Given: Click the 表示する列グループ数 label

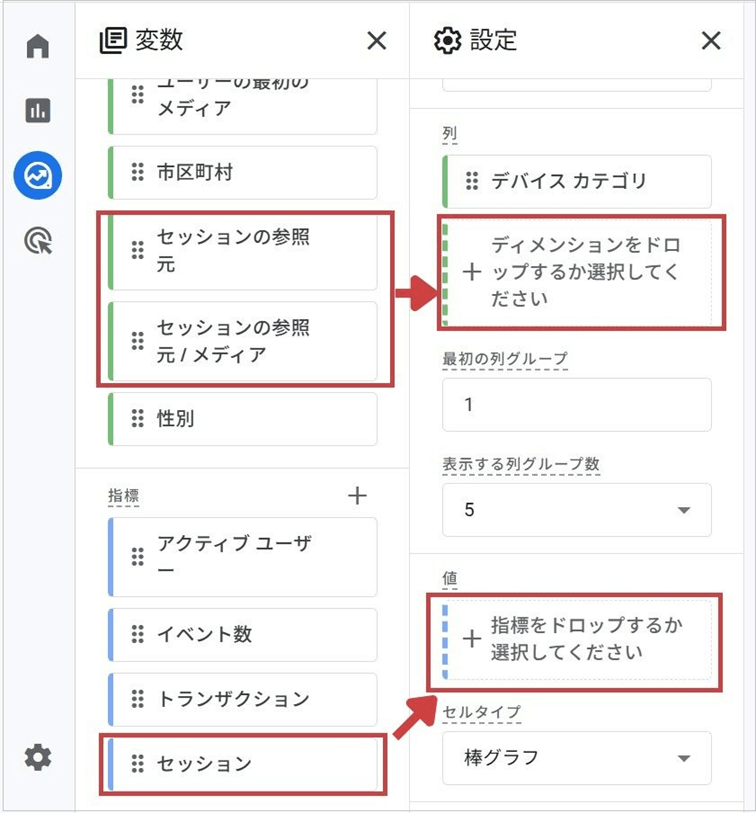Looking at the screenshot, I should (521, 464).
